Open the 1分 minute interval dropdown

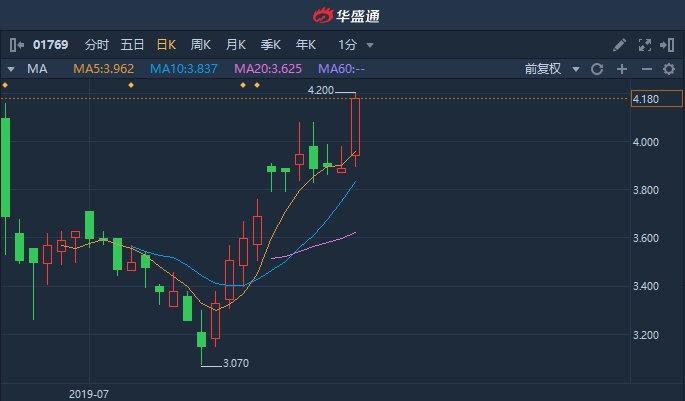(356, 45)
